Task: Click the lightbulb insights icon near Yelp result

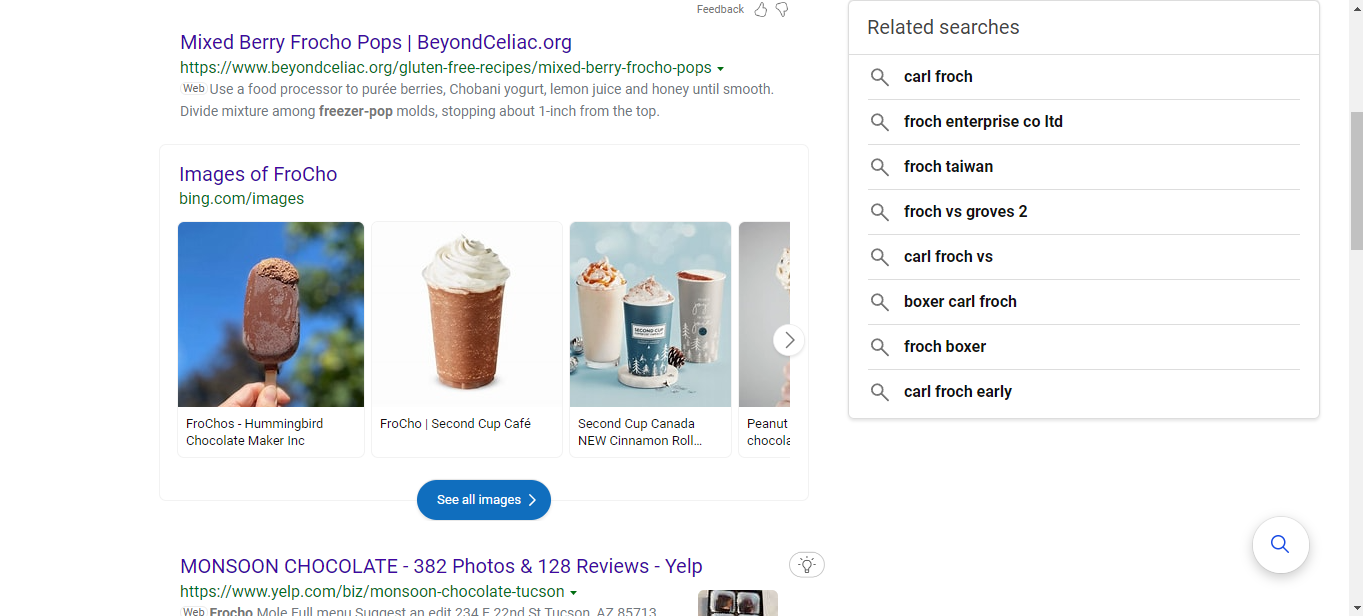Action: (x=807, y=565)
